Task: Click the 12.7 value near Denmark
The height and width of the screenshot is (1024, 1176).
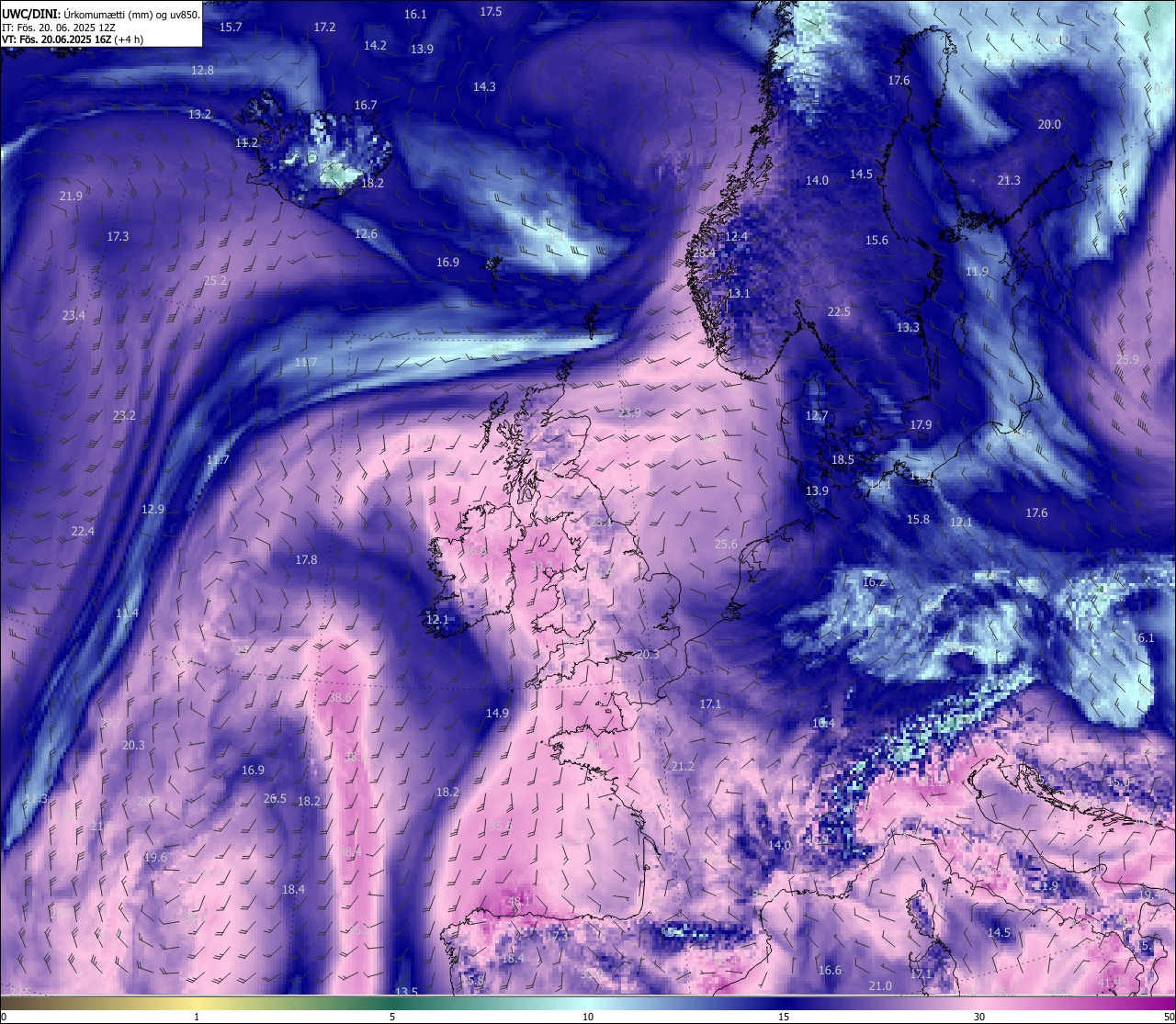Action: (817, 416)
